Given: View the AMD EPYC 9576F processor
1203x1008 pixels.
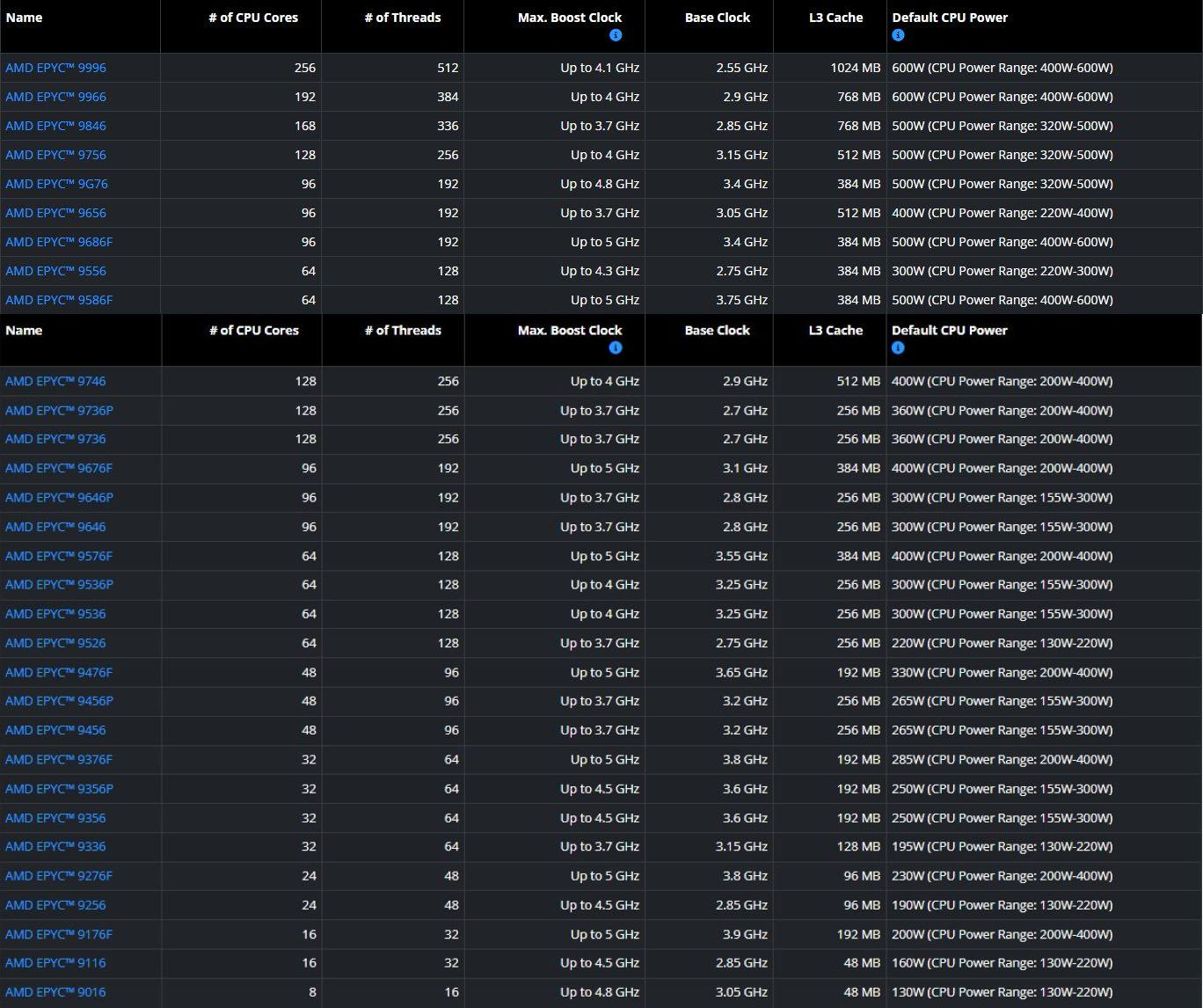Looking at the screenshot, I should [59, 556].
